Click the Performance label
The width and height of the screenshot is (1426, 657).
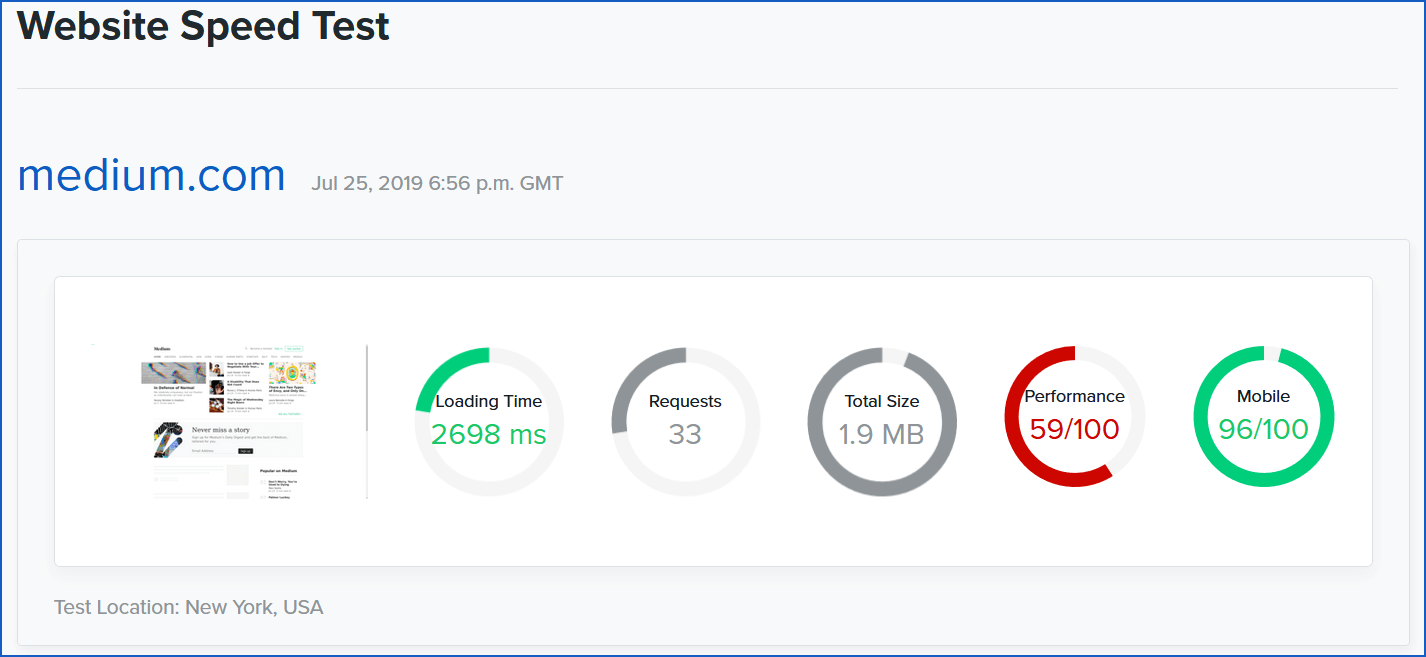tap(1075, 397)
